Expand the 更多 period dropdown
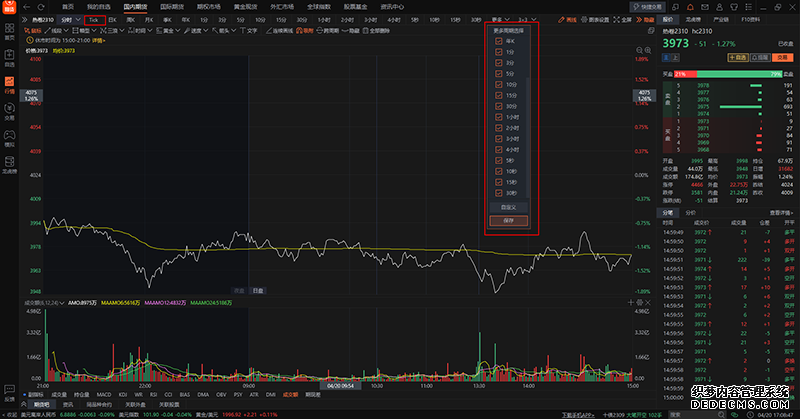The width and height of the screenshot is (800, 419). pyautogui.click(x=499, y=19)
